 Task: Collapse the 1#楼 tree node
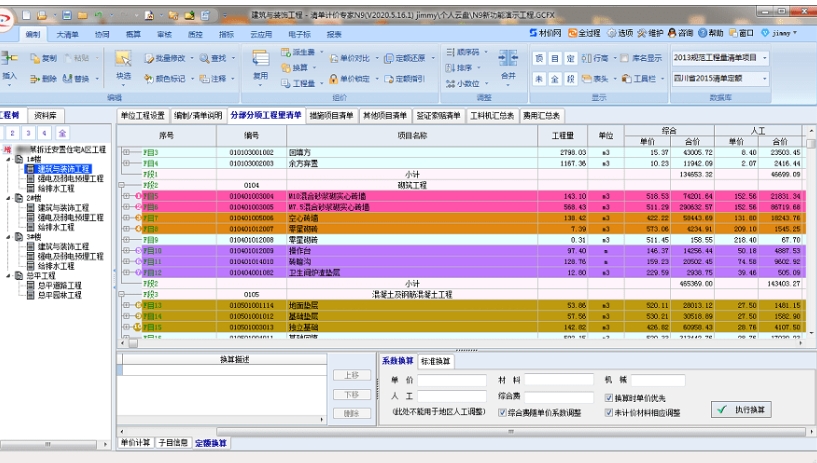tap(8, 159)
